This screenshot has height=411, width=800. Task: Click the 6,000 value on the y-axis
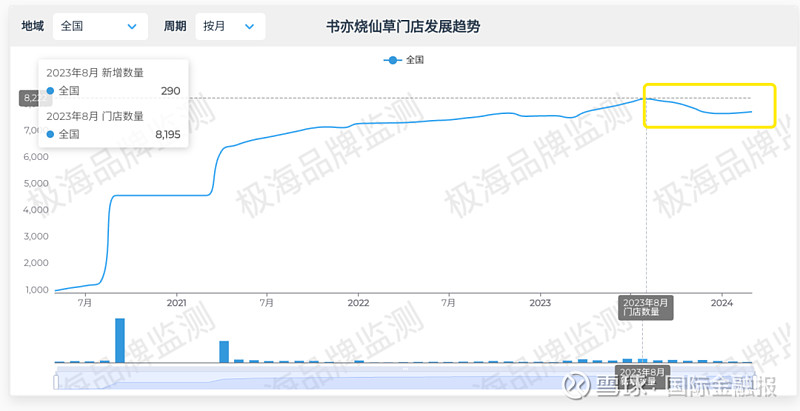coord(38,157)
